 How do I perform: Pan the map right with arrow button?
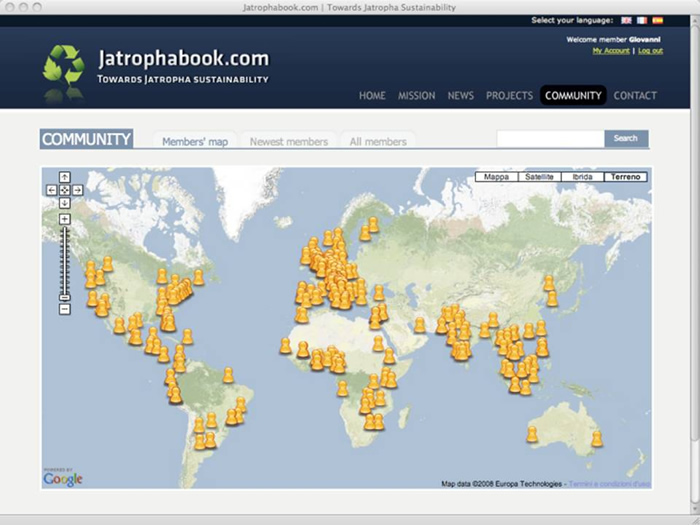(78, 190)
